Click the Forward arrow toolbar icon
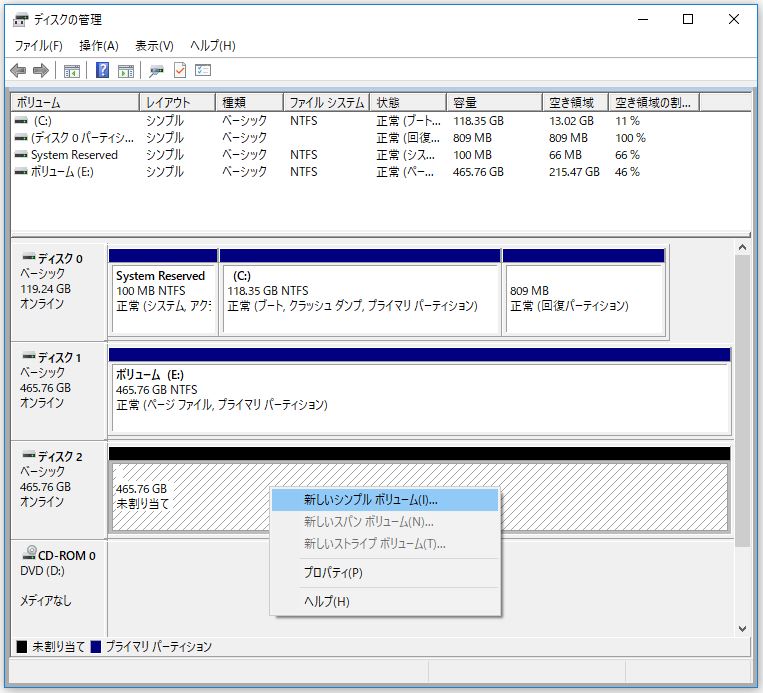This screenshot has height=693, width=763. pos(41,71)
